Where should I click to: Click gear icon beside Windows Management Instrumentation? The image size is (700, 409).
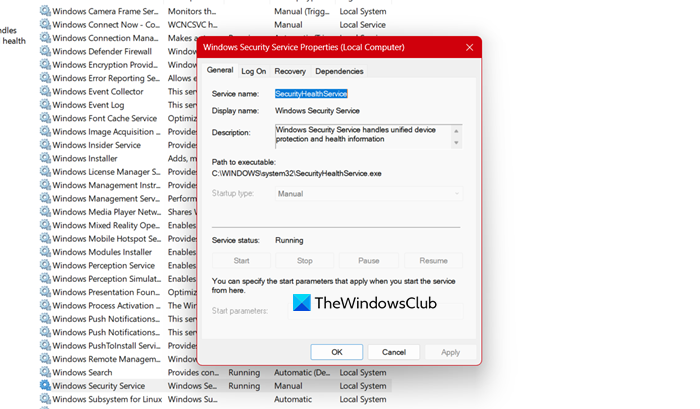pos(45,185)
